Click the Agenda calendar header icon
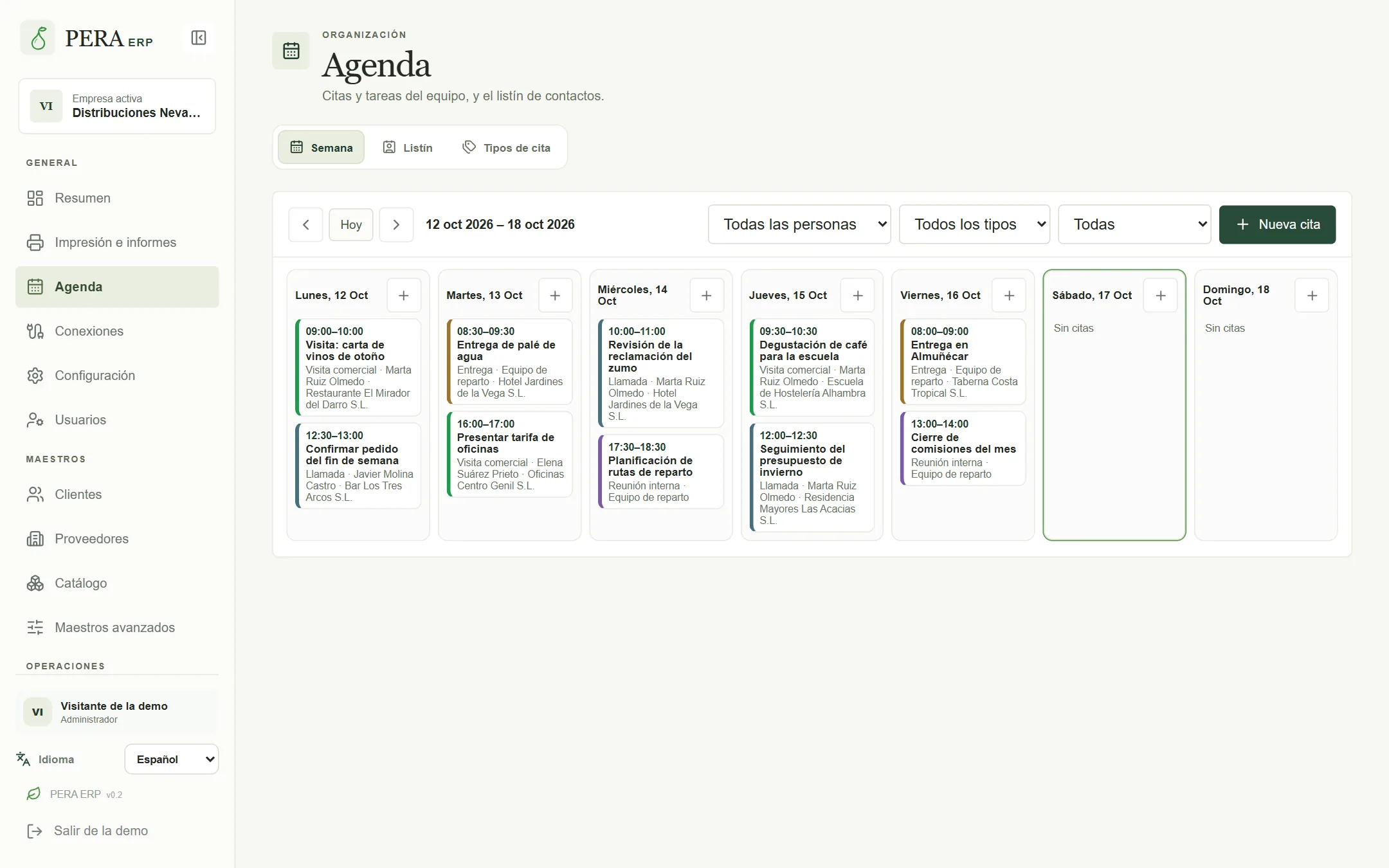Viewport: 1389px width, 868px height. pyautogui.click(x=291, y=51)
